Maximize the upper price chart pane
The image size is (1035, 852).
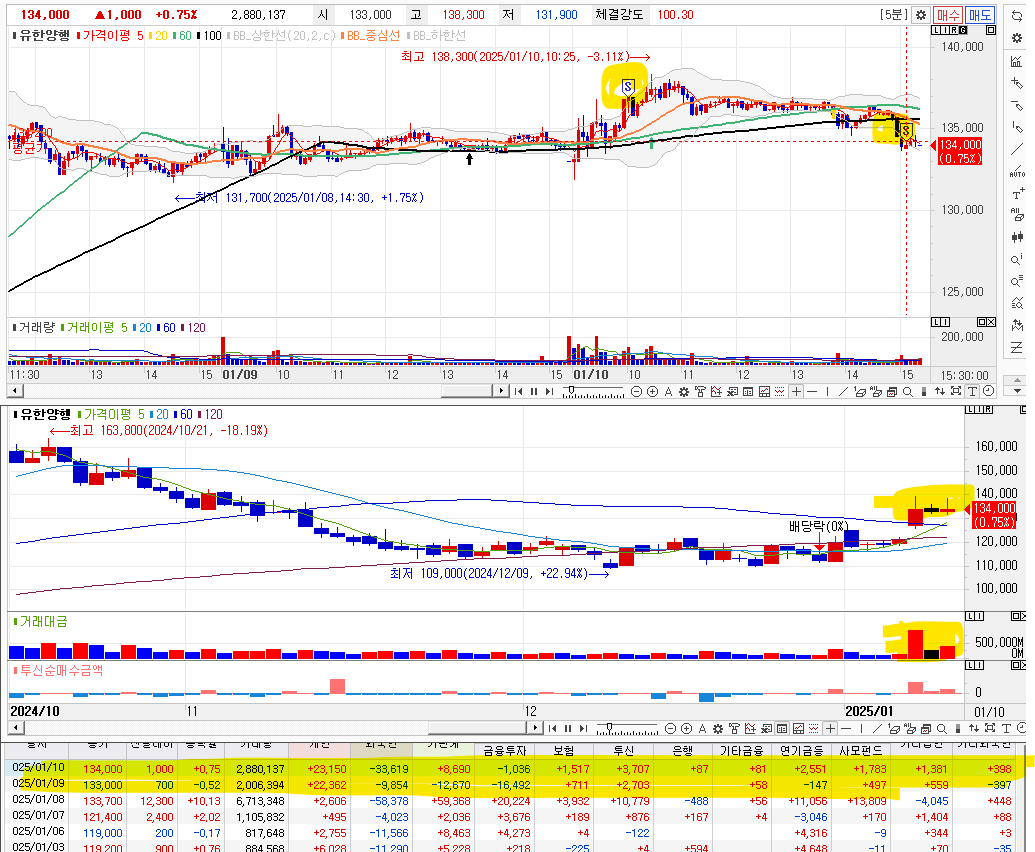pyautogui.click(x=990, y=30)
